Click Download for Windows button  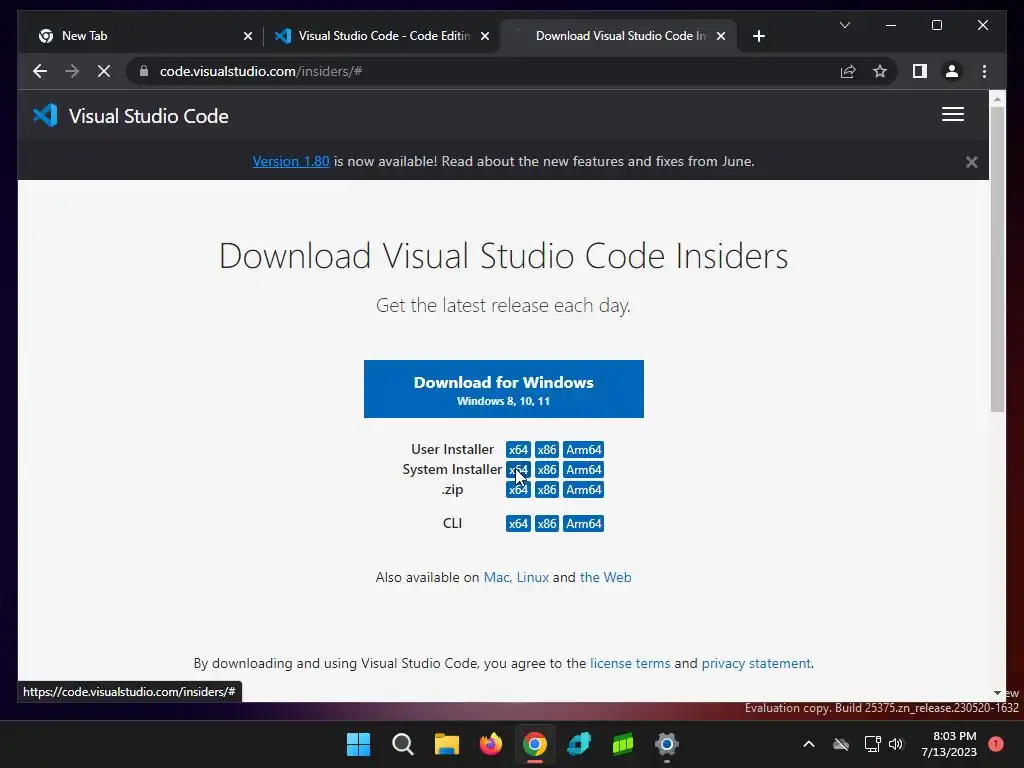point(504,389)
